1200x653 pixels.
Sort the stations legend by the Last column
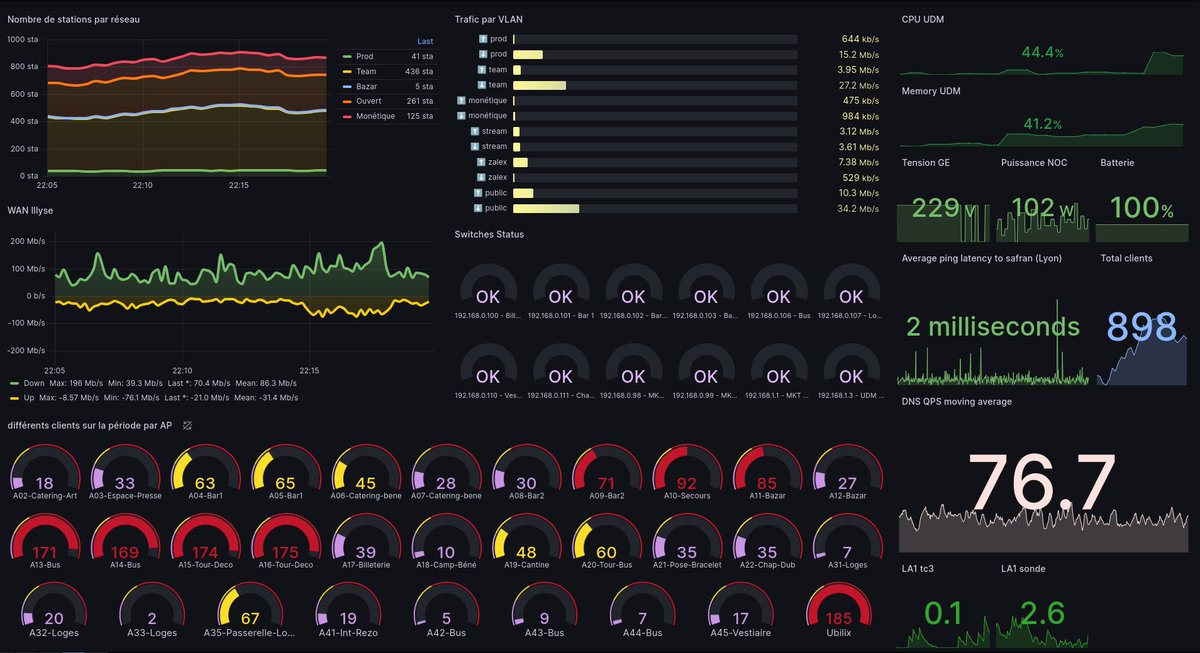click(425, 41)
